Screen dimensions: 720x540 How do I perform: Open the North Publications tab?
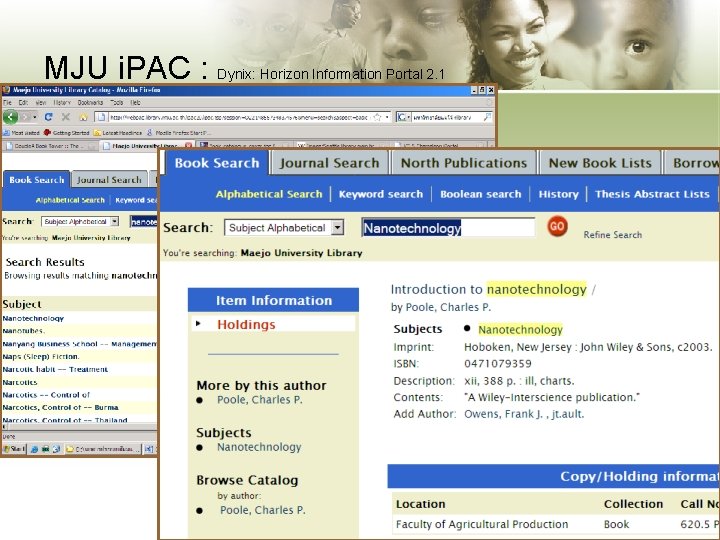pyautogui.click(x=464, y=163)
